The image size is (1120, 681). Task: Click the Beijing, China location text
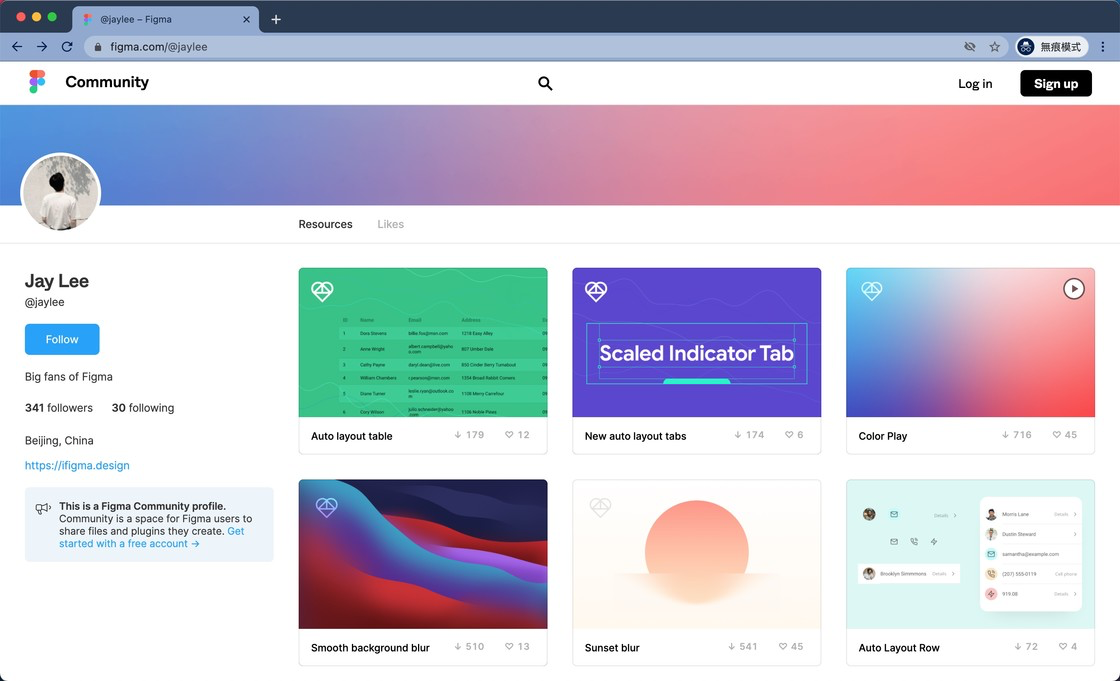click(59, 440)
